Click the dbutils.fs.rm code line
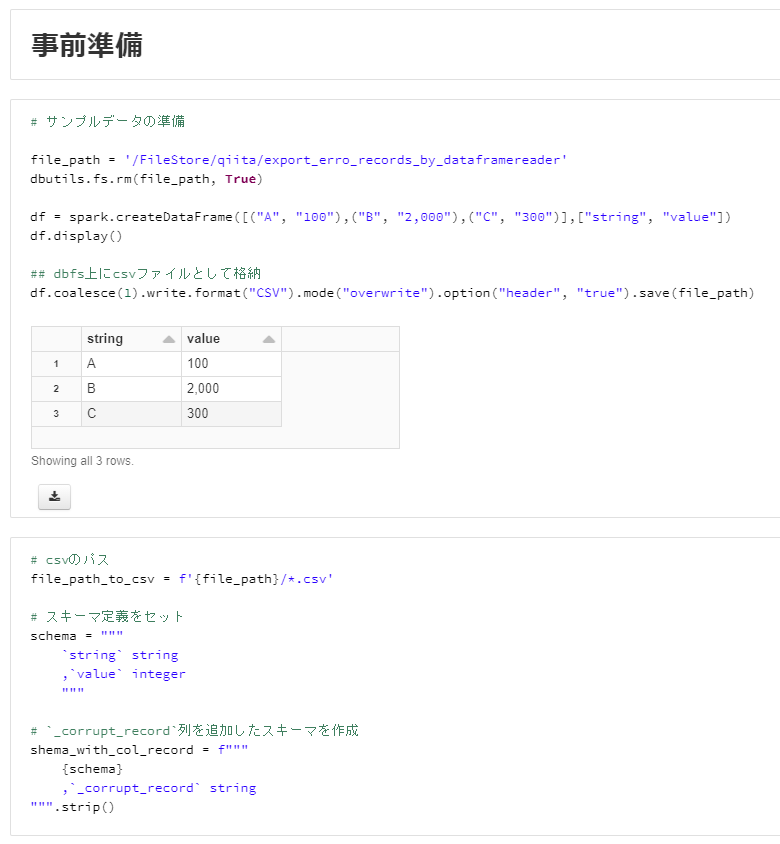The image size is (780, 844). click(146, 179)
